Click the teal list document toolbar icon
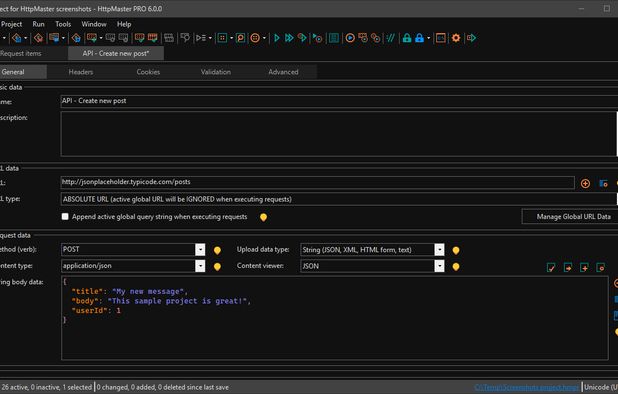 334,38
